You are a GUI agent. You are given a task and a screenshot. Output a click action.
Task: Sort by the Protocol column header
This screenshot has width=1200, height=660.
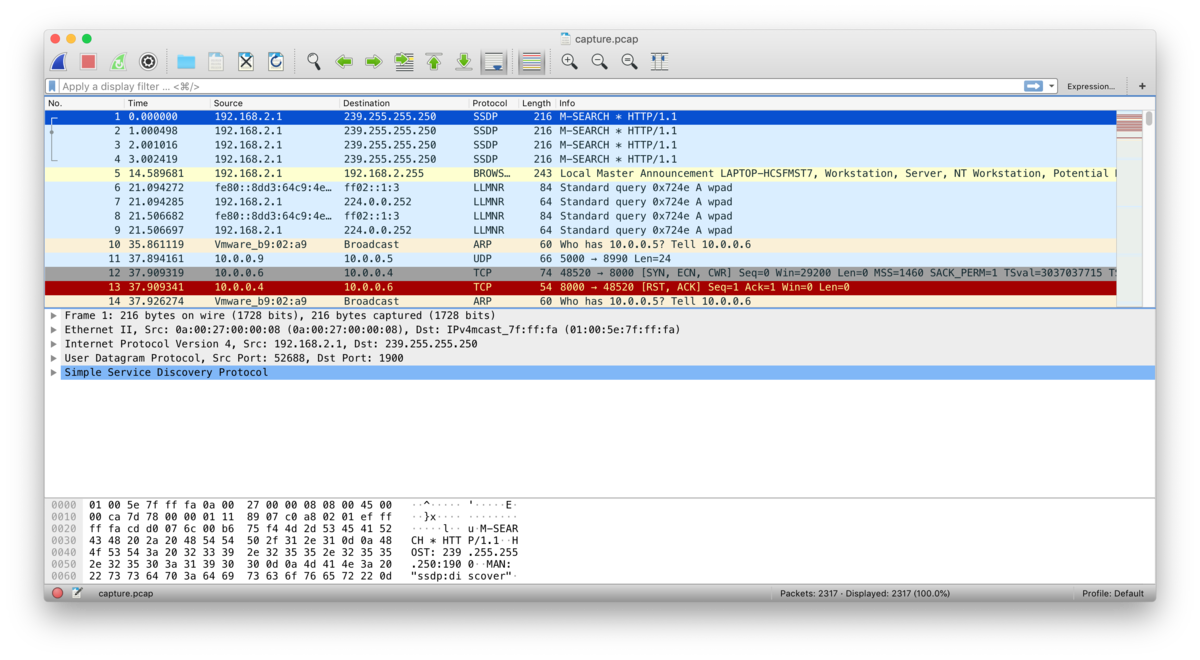pos(494,103)
